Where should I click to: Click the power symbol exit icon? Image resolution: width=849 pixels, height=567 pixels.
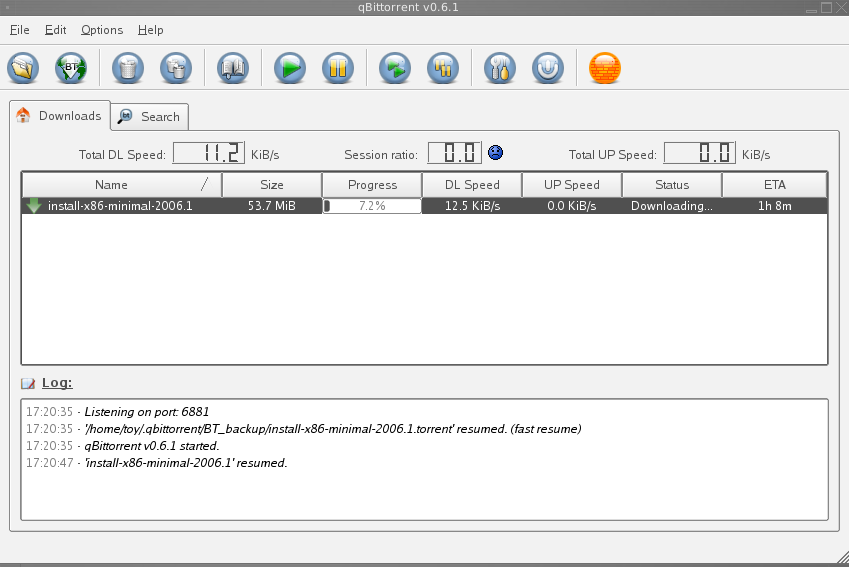point(548,68)
